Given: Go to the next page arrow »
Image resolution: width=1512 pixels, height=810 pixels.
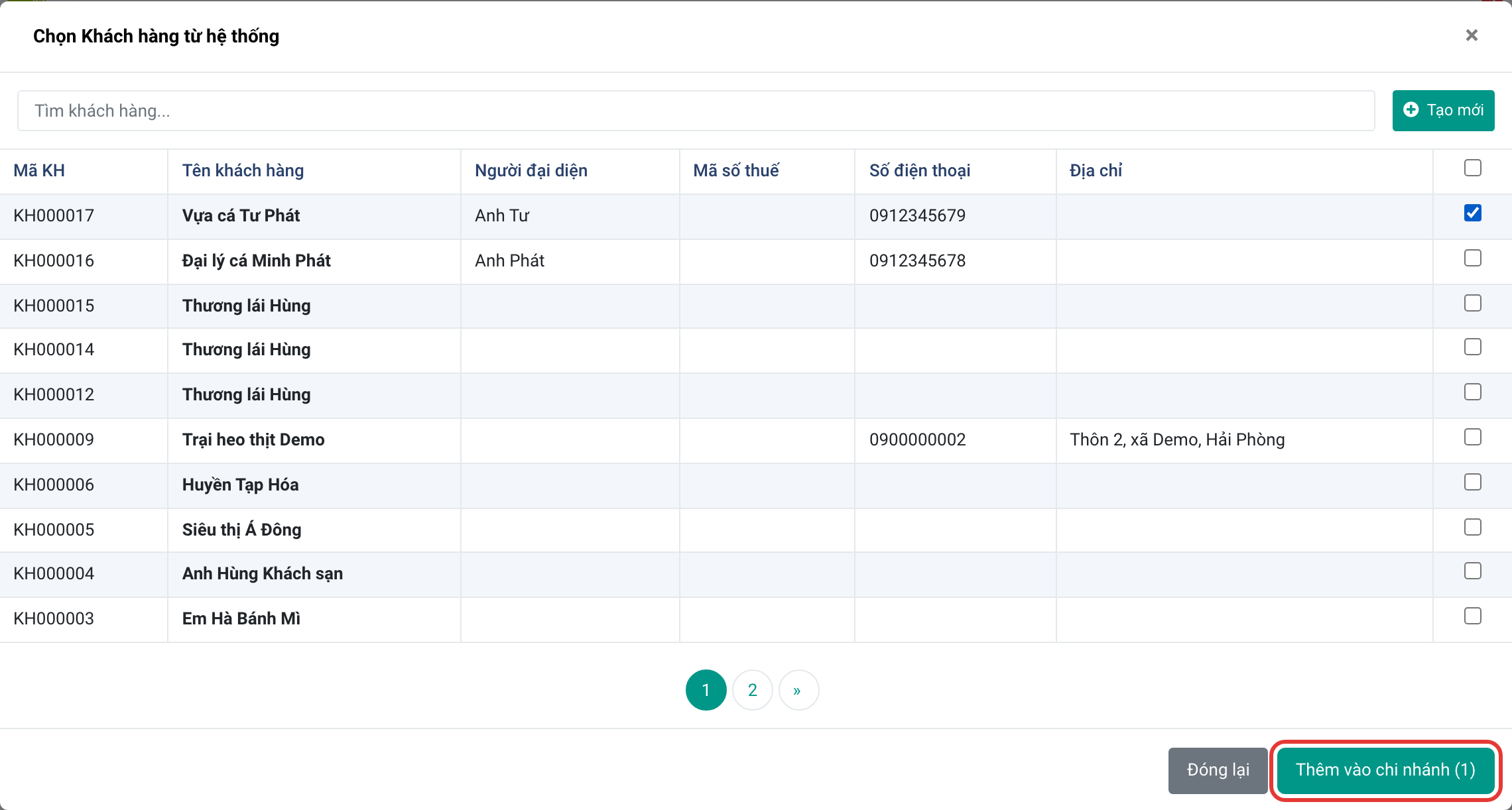Looking at the screenshot, I should coord(798,690).
